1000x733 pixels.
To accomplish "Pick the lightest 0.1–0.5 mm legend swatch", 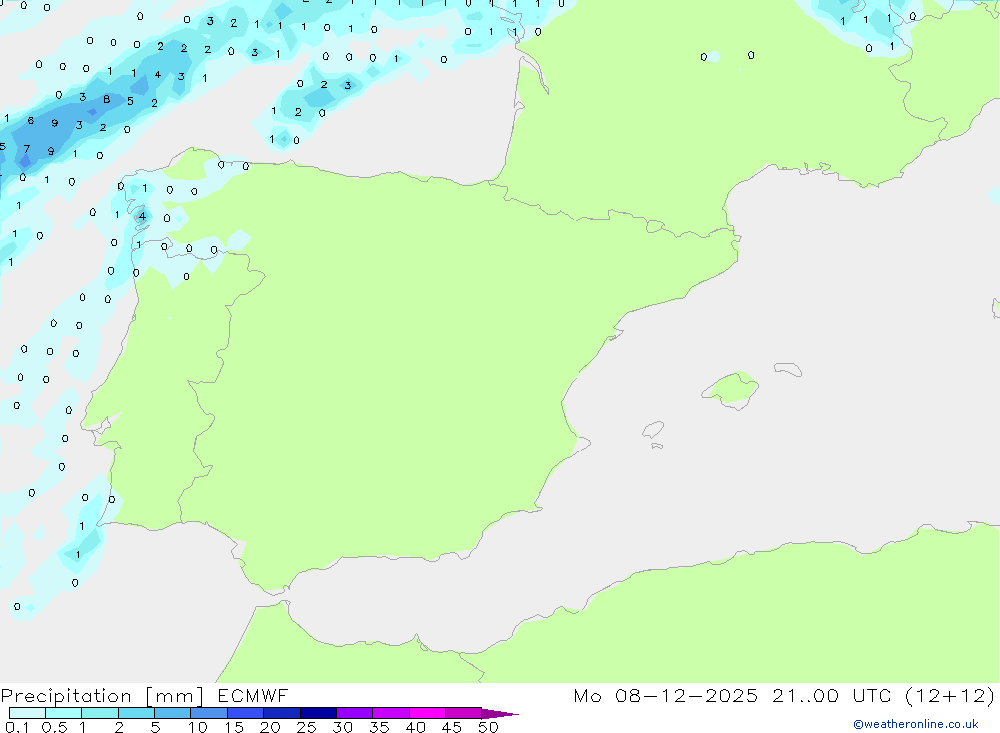I will 27,714.
